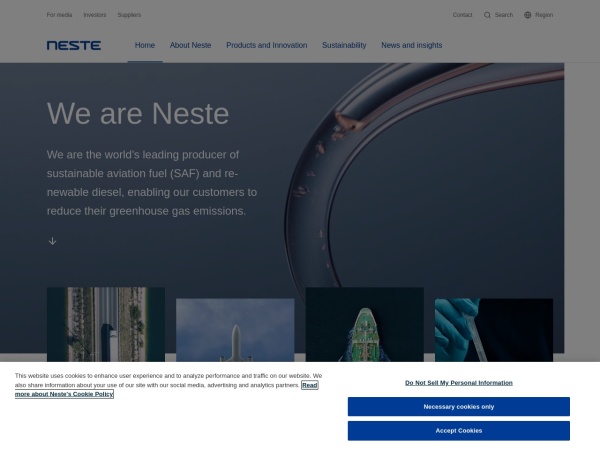Image resolution: width=600 pixels, height=450 pixels.
Task: Open the Contact link
Action: click(x=463, y=15)
